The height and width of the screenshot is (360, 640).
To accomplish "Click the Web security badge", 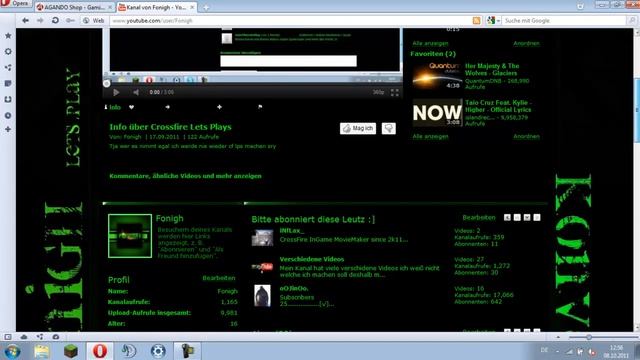I will click(x=94, y=20).
